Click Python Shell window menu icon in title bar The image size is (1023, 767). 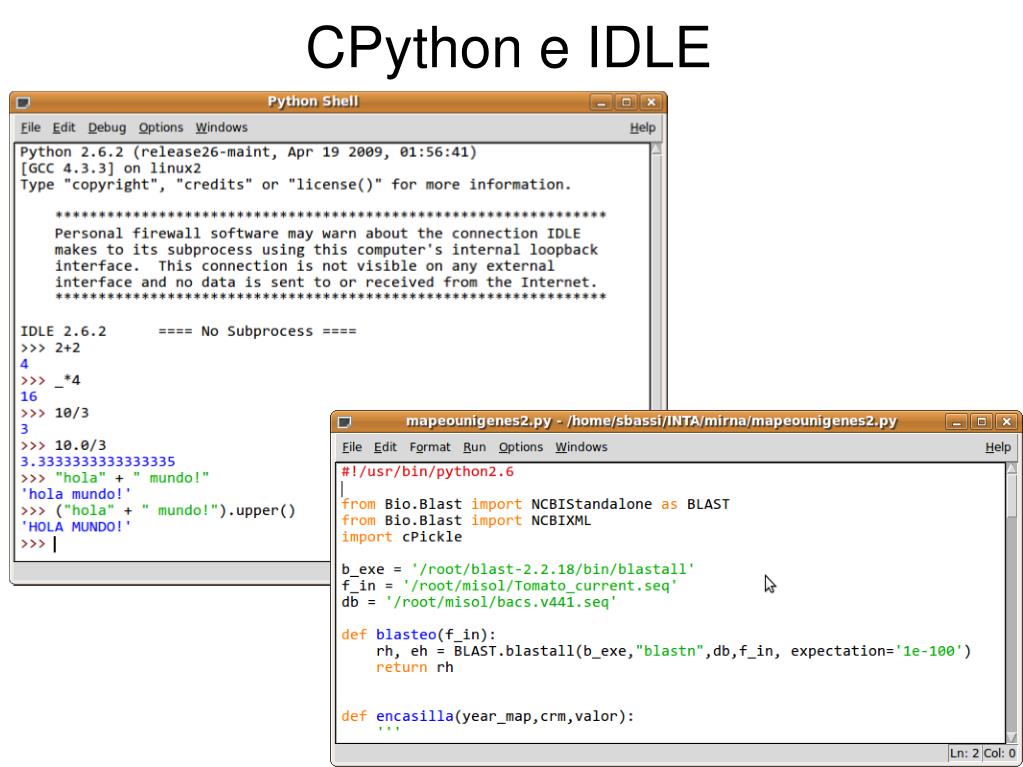(x=23, y=102)
